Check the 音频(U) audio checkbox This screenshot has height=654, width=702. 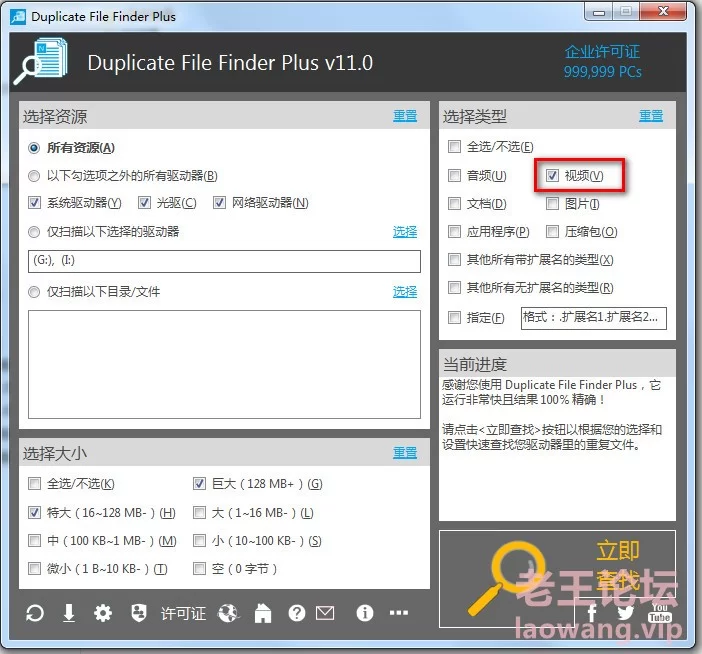coord(454,175)
